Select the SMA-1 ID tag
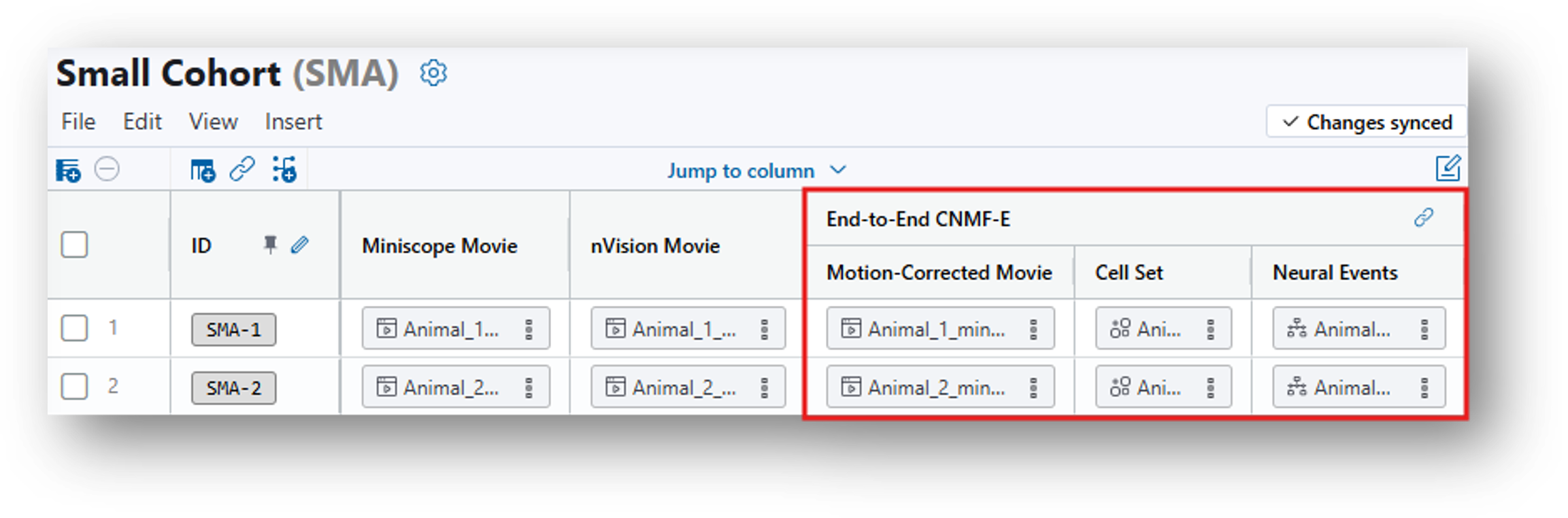 point(233,330)
